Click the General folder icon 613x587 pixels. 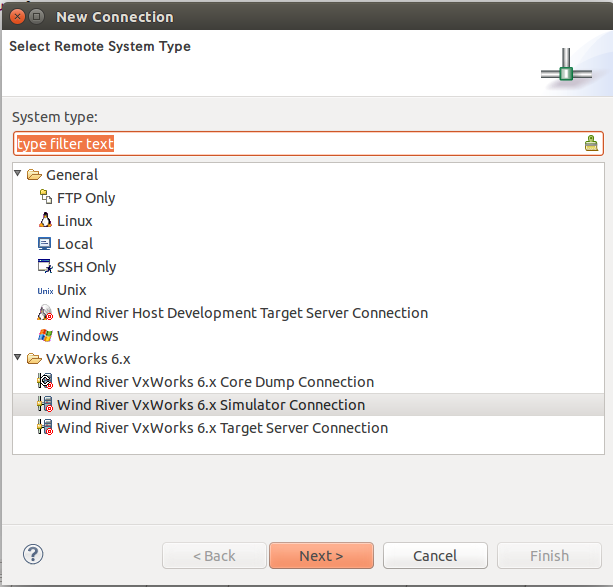pyautogui.click(x=34, y=175)
